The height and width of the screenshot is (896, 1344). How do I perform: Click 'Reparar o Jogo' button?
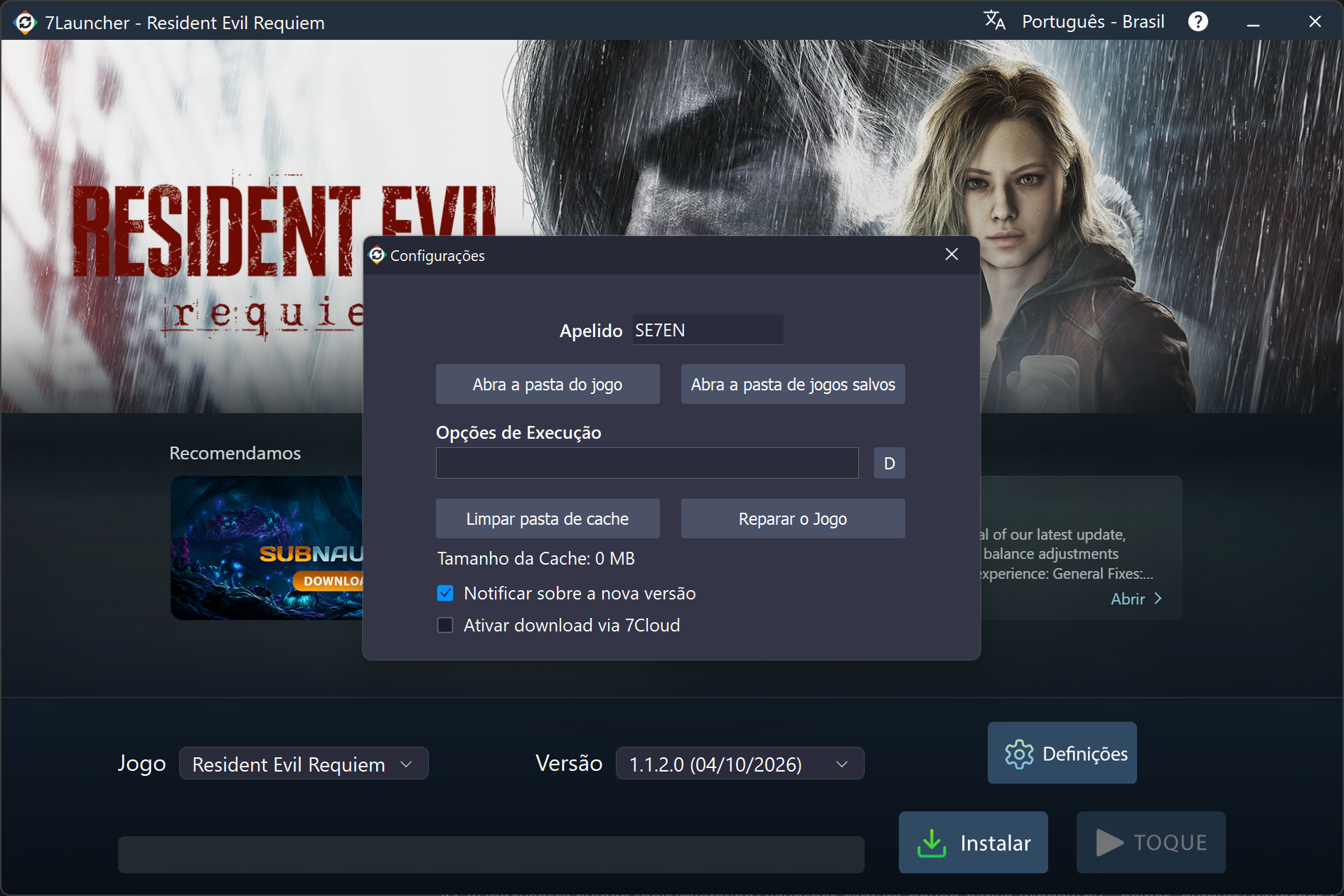pos(793,519)
